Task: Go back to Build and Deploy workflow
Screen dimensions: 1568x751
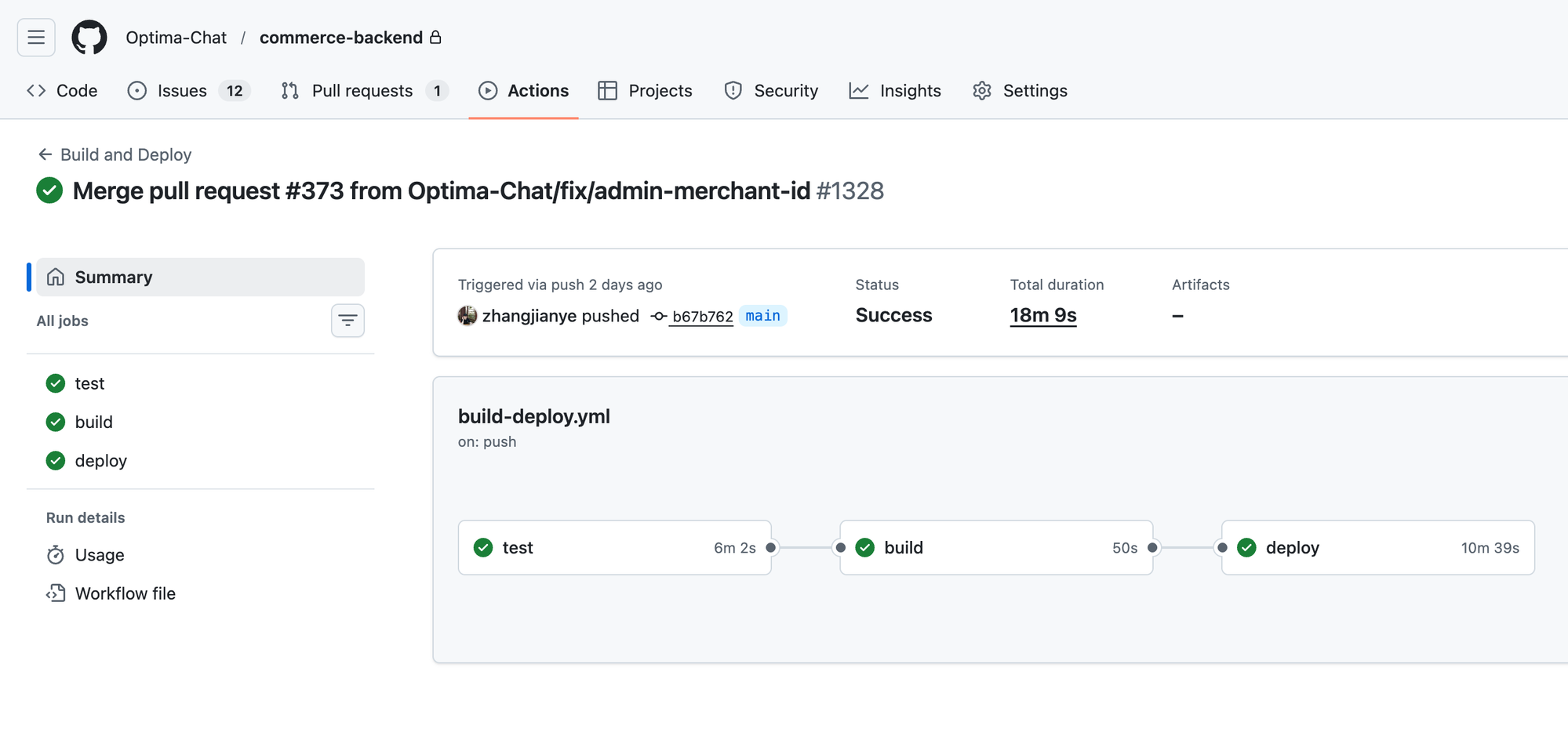Action: [126, 154]
